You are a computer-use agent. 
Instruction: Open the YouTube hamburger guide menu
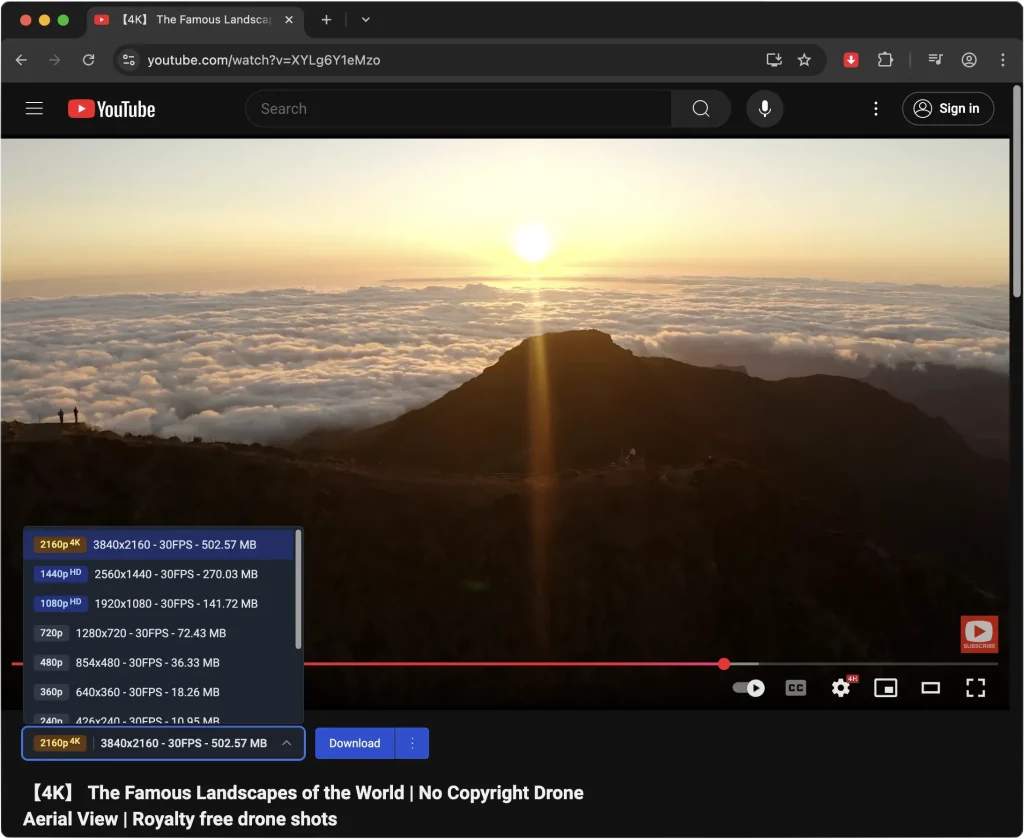[x=34, y=109]
